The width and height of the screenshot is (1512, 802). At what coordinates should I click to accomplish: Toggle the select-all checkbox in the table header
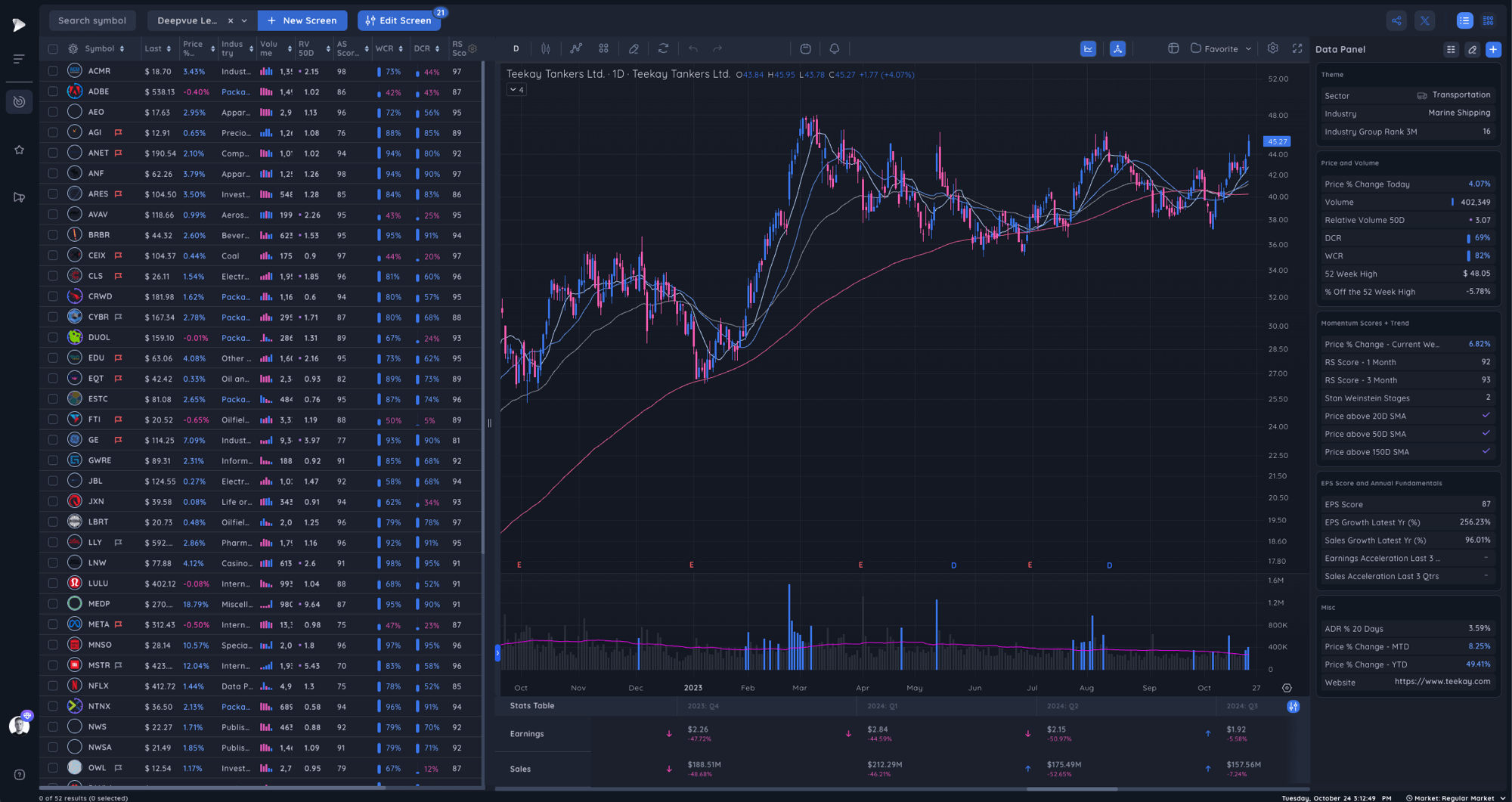click(x=52, y=48)
